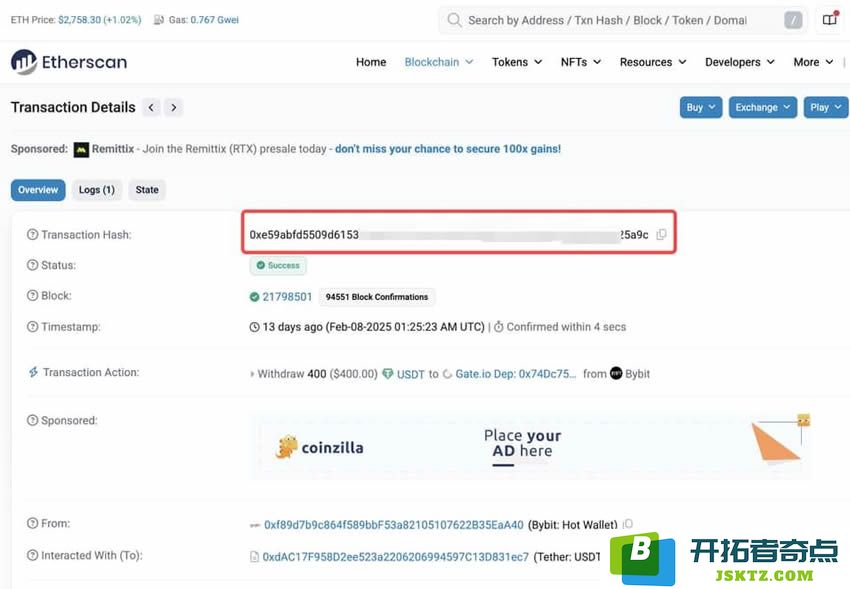The height and width of the screenshot is (589, 850).
Task: Click the search magnifier icon
Action: (454, 20)
